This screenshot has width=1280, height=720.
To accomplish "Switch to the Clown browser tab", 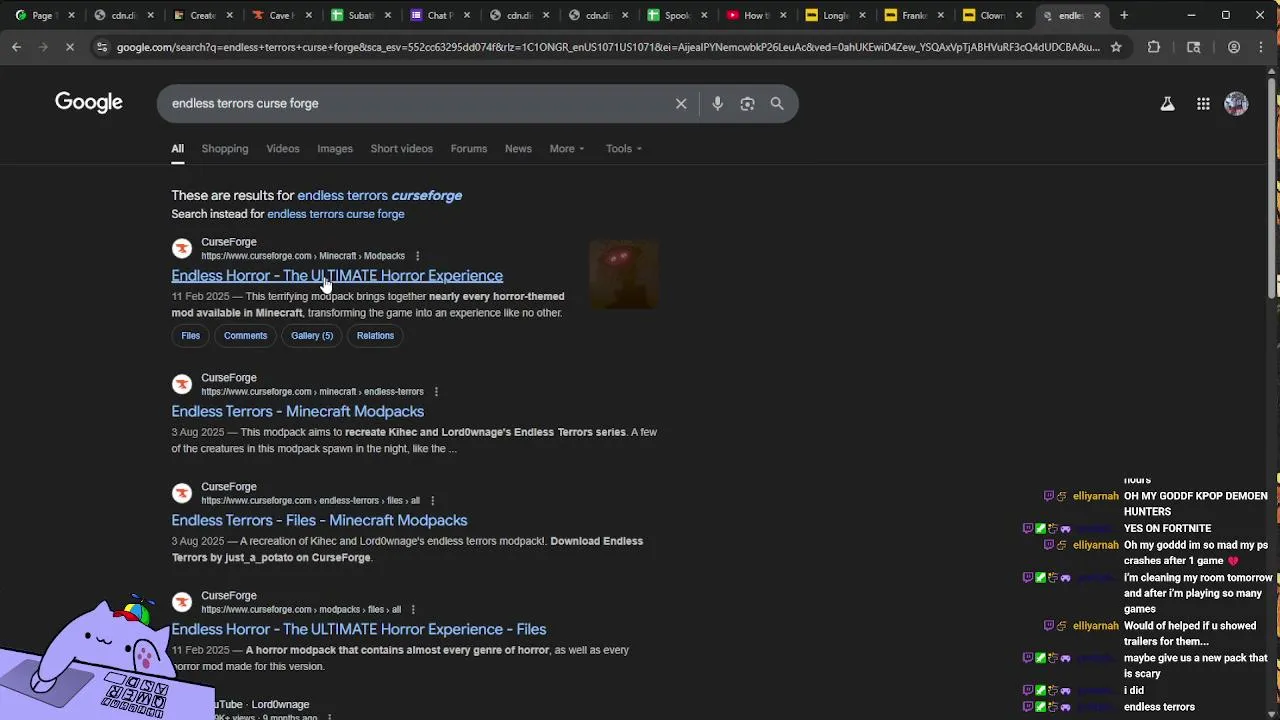I will (x=990, y=15).
